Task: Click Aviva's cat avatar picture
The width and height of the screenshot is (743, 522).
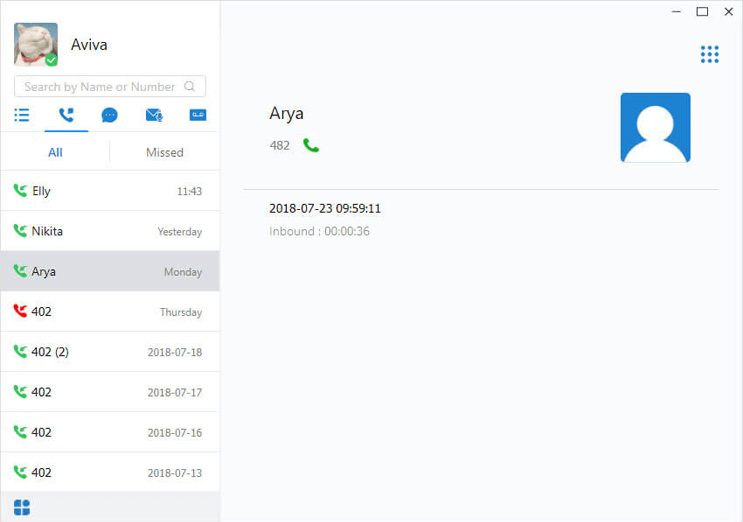Action: click(x=36, y=44)
